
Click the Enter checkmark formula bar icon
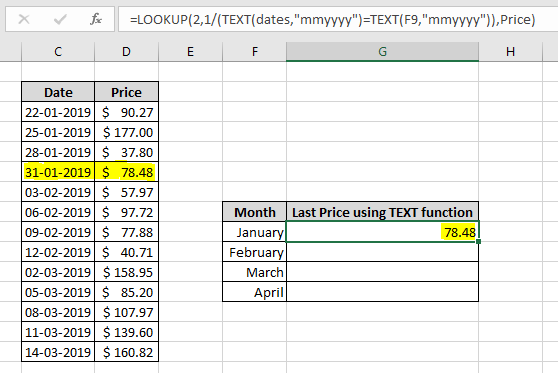[60, 19]
